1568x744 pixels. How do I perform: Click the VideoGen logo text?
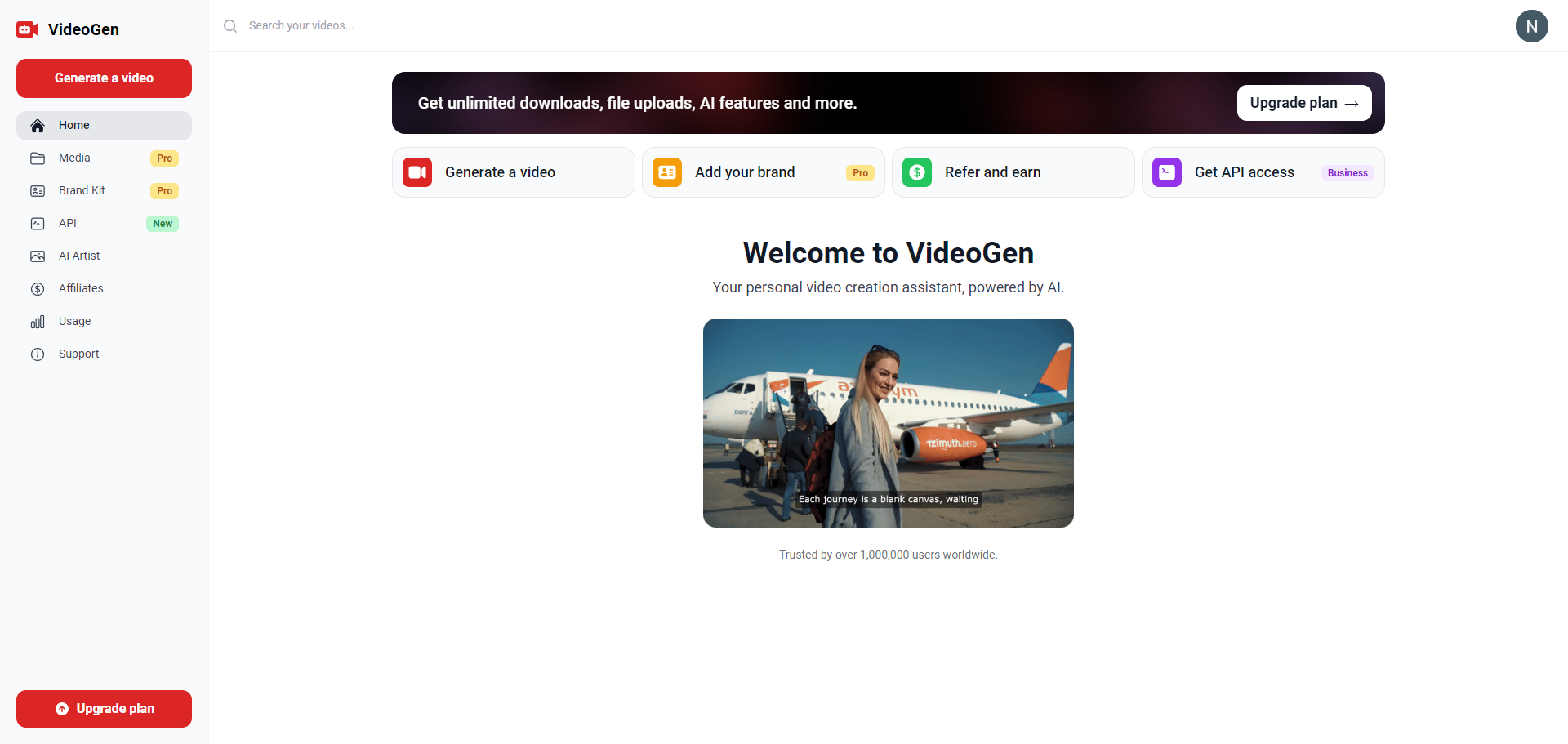point(83,29)
